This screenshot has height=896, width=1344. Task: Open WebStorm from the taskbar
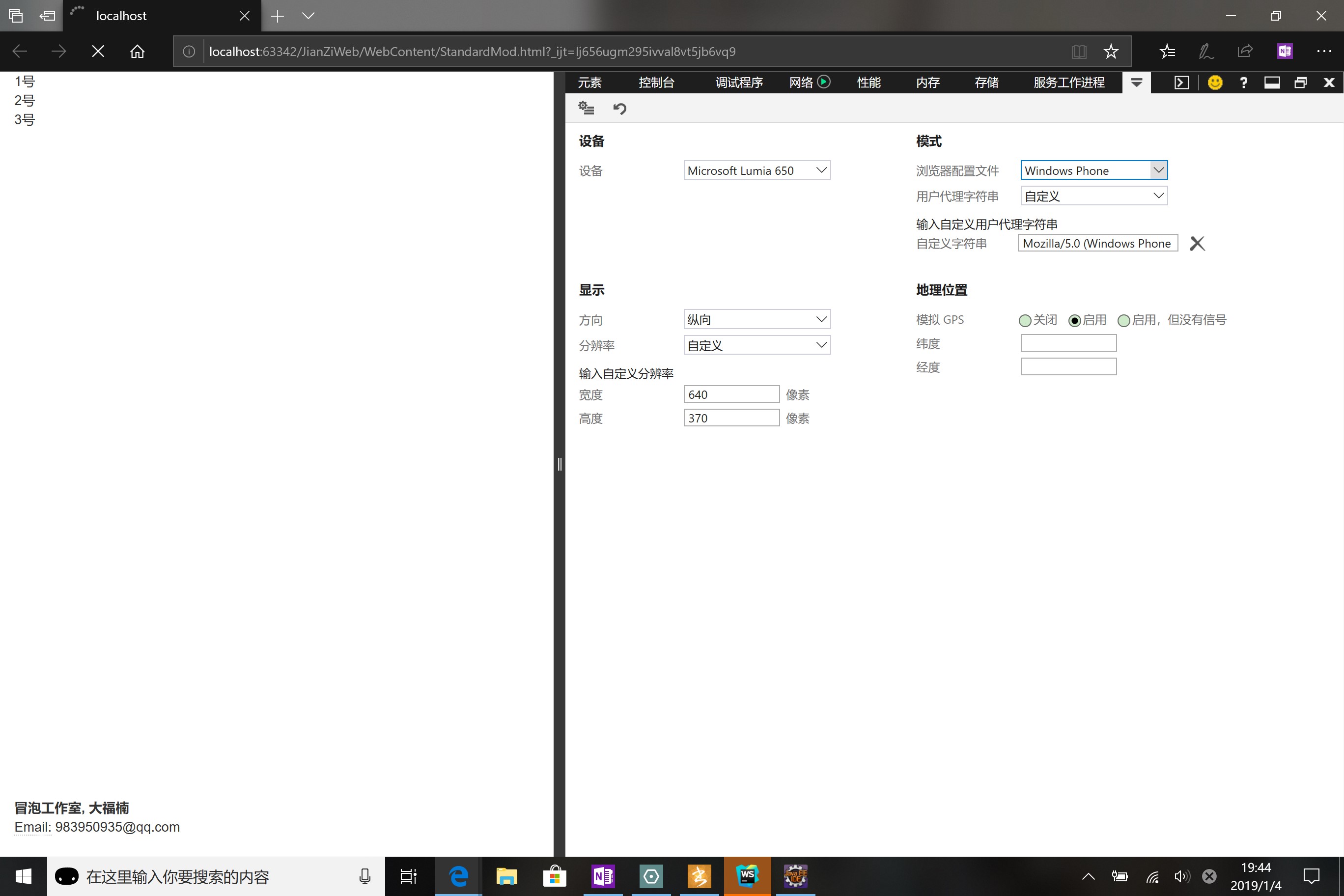tap(747, 876)
